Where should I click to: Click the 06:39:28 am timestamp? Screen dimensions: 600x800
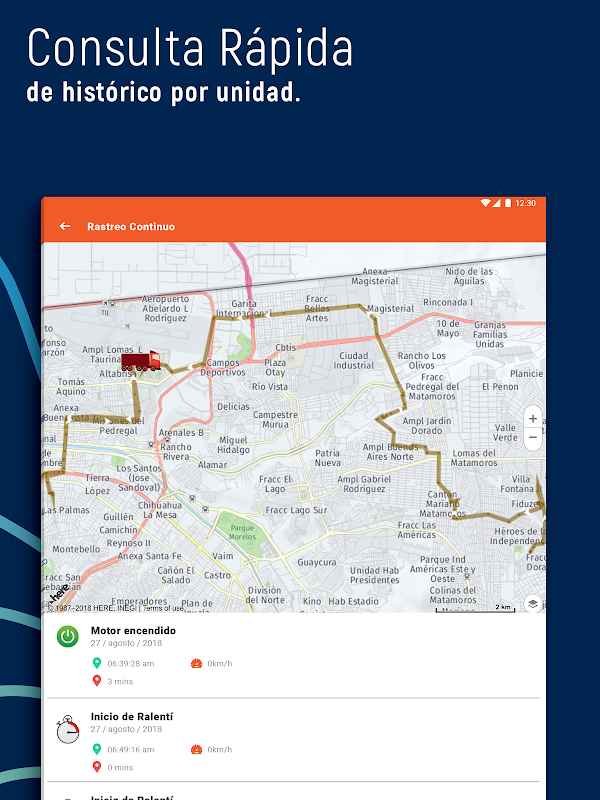tap(131, 663)
